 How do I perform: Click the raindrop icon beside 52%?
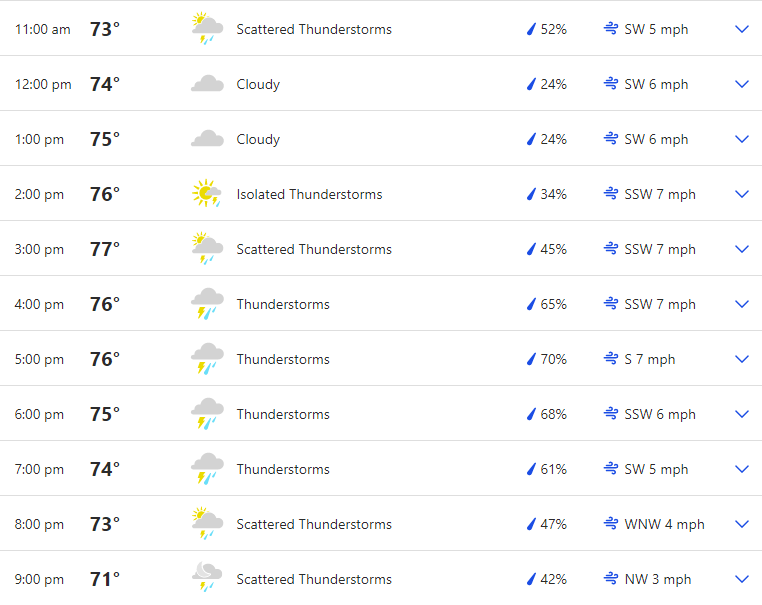click(x=532, y=29)
